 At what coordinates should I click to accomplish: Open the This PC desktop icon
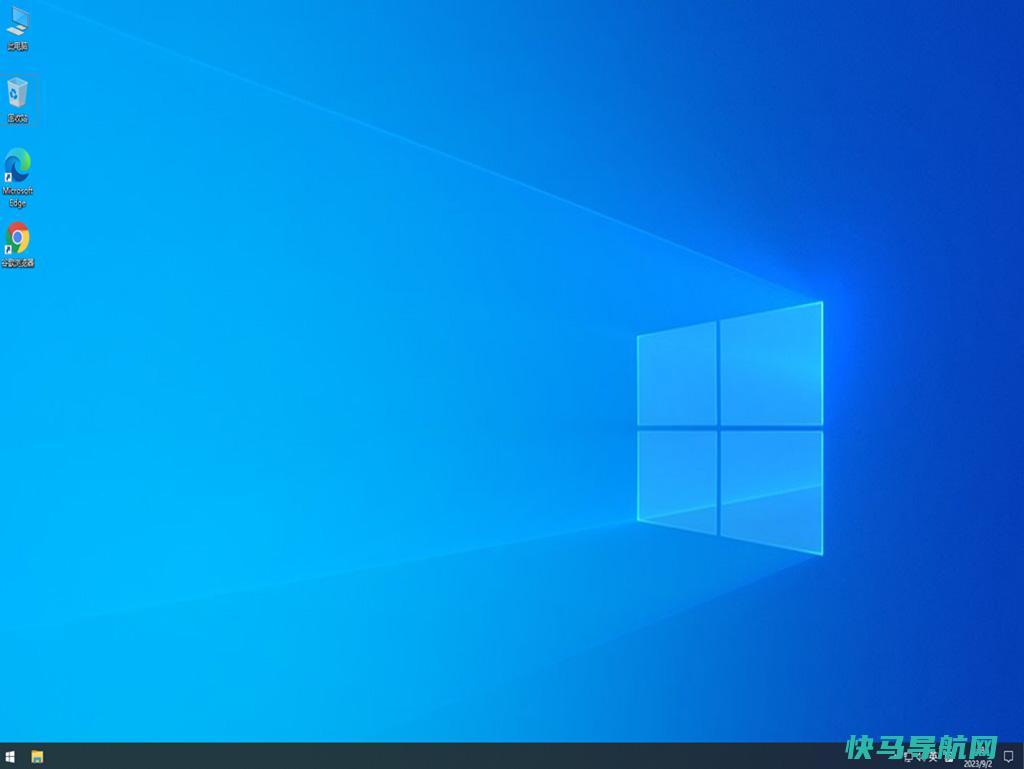coord(18,28)
